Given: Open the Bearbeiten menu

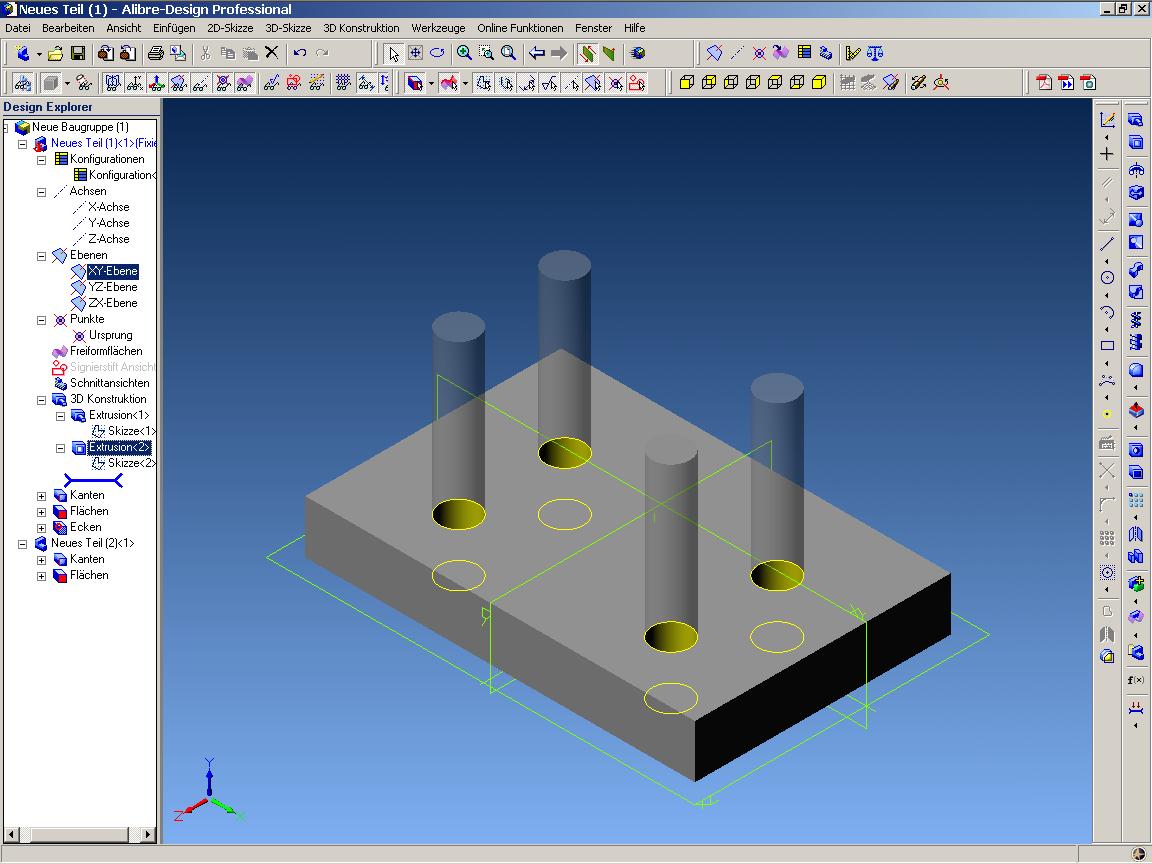Looking at the screenshot, I should 68,28.
